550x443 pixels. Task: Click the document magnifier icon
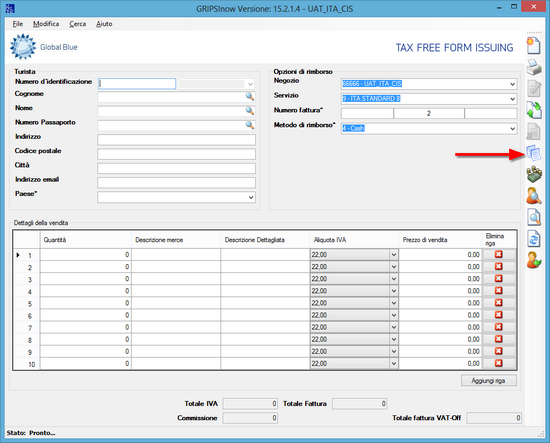click(x=534, y=217)
